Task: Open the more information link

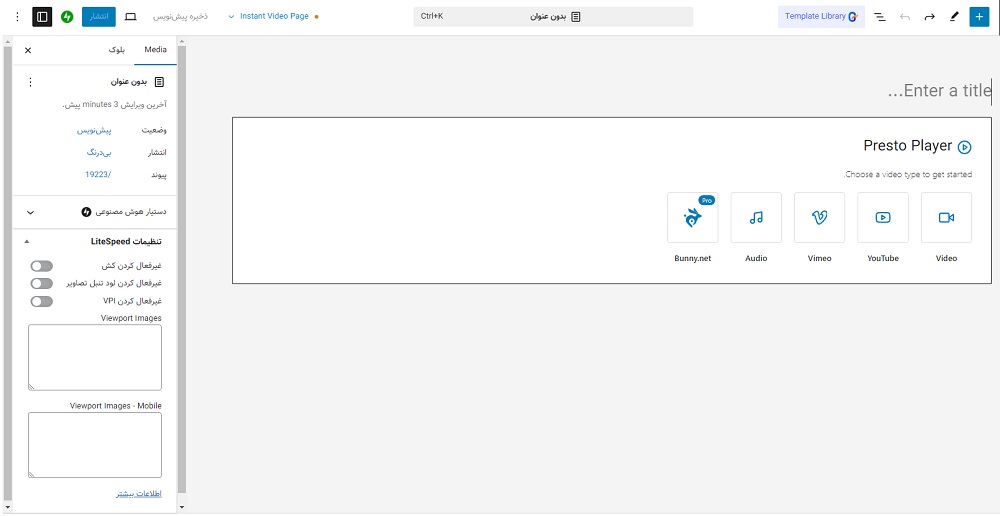Action: [139, 494]
